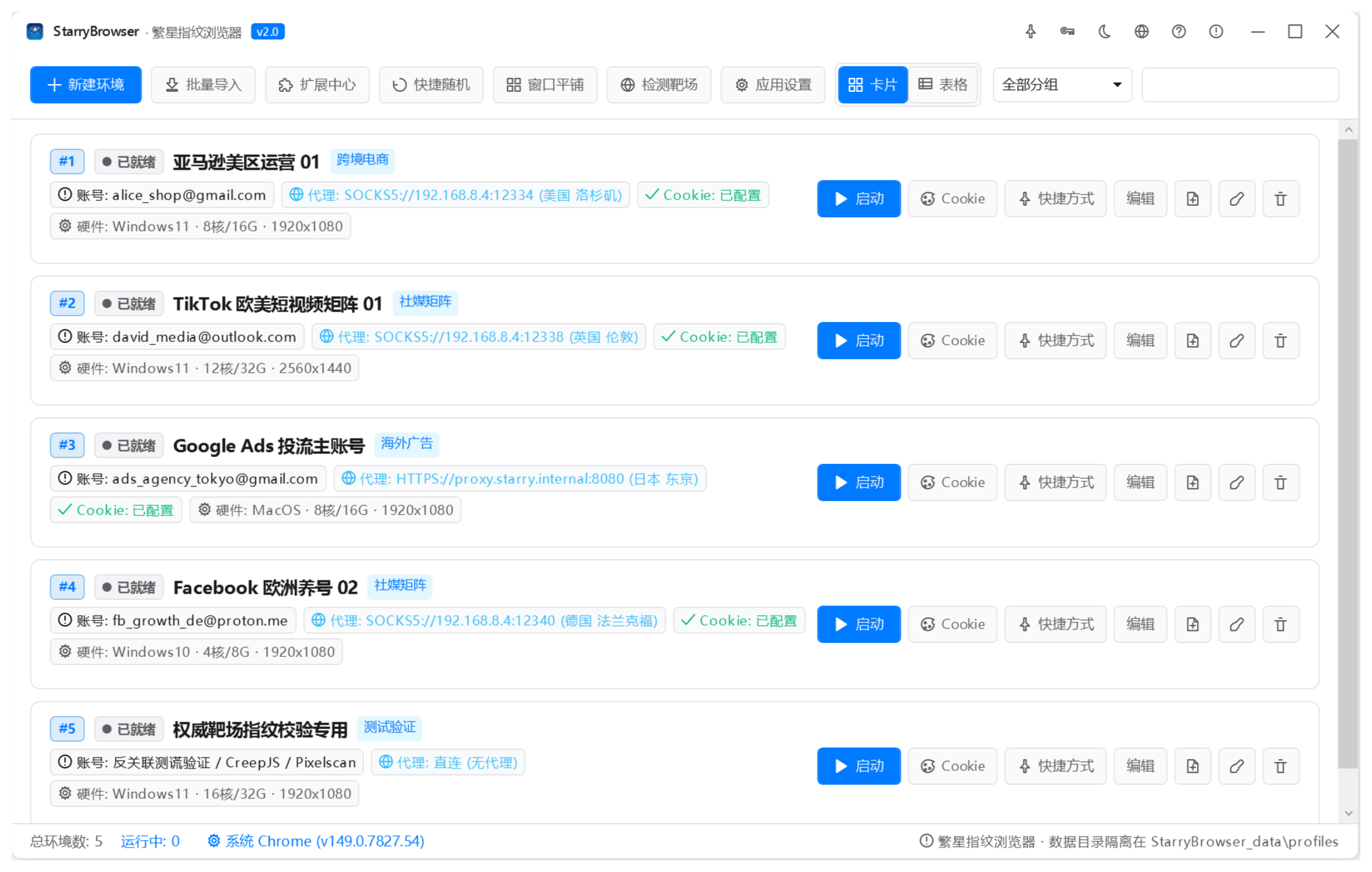Open 应用设置 app settings
Viewport: 1372px width, 872px height.
(x=773, y=85)
